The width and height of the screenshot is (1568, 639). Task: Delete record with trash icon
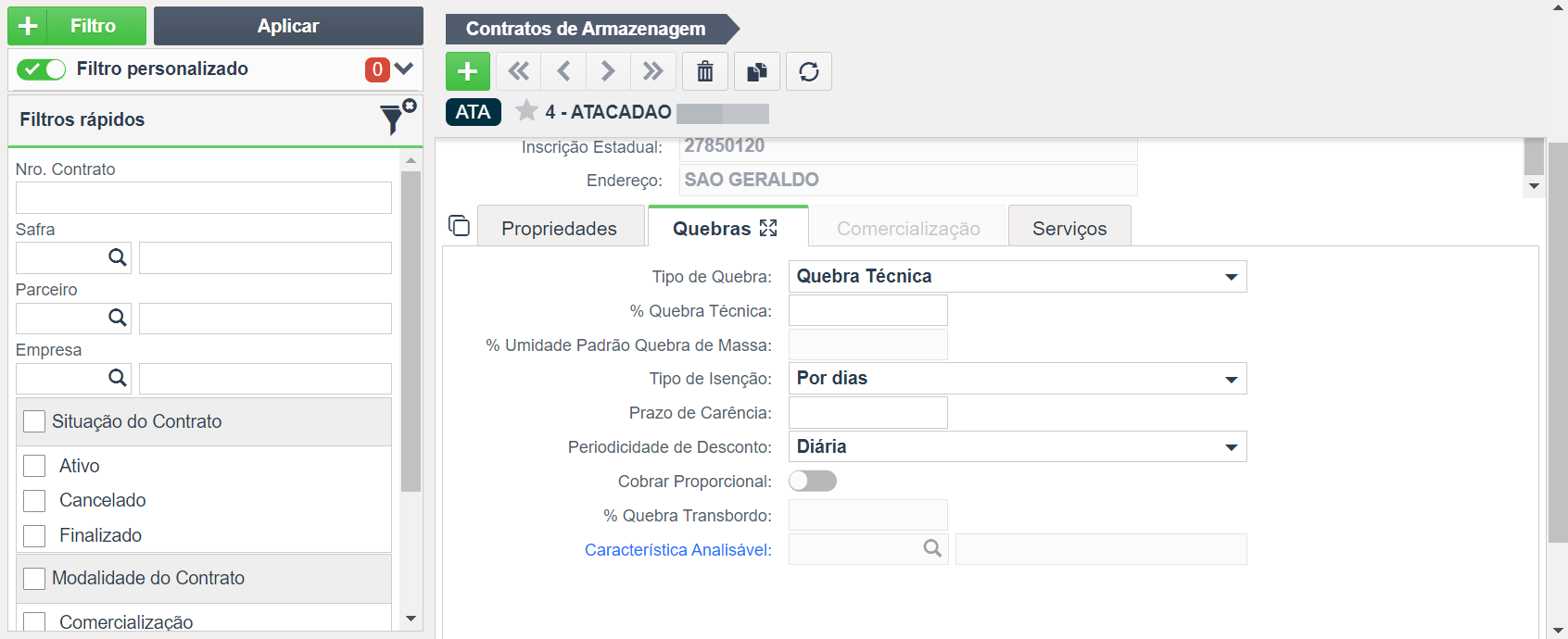pyautogui.click(x=705, y=71)
